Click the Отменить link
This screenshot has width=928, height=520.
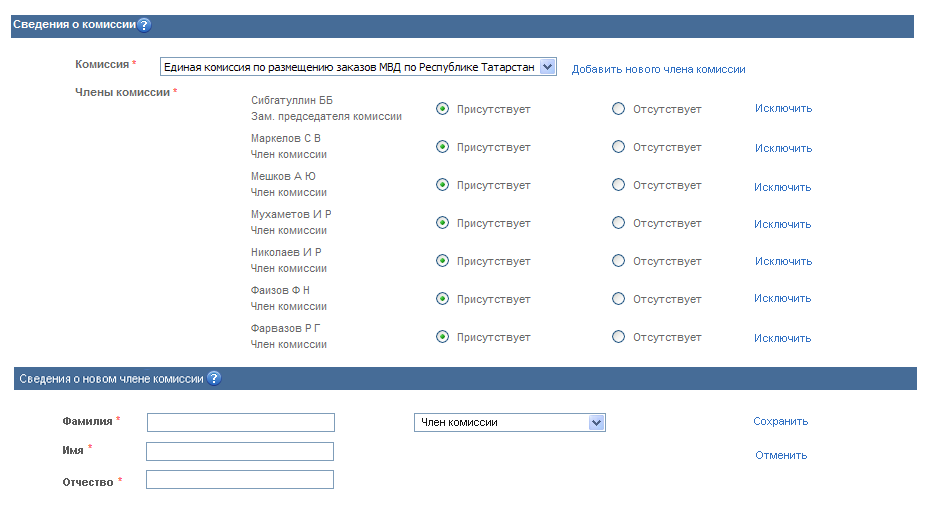pyautogui.click(x=781, y=455)
